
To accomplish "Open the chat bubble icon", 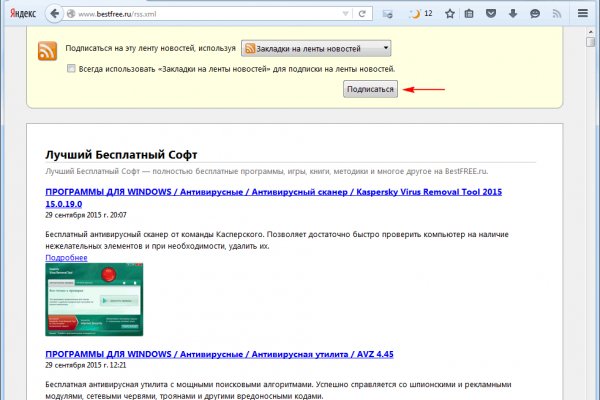I will point(535,14).
